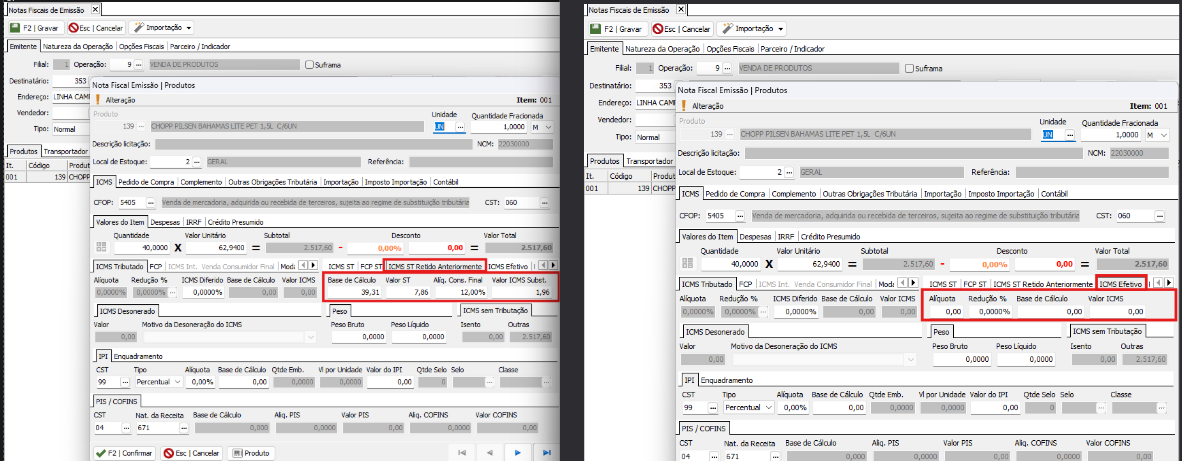
Task: Click Unidade lookup ellipsis in right window
Action: pyautogui.click(x=1069, y=134)
